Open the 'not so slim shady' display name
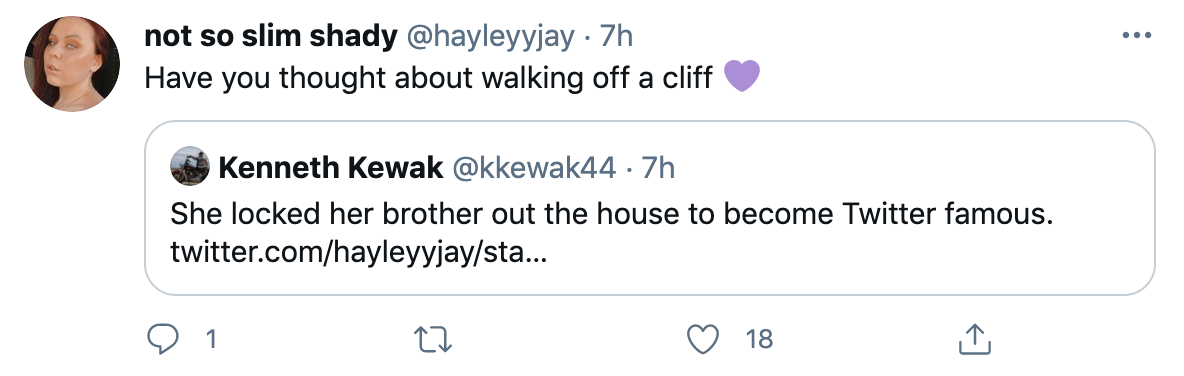 pos(270,37)
